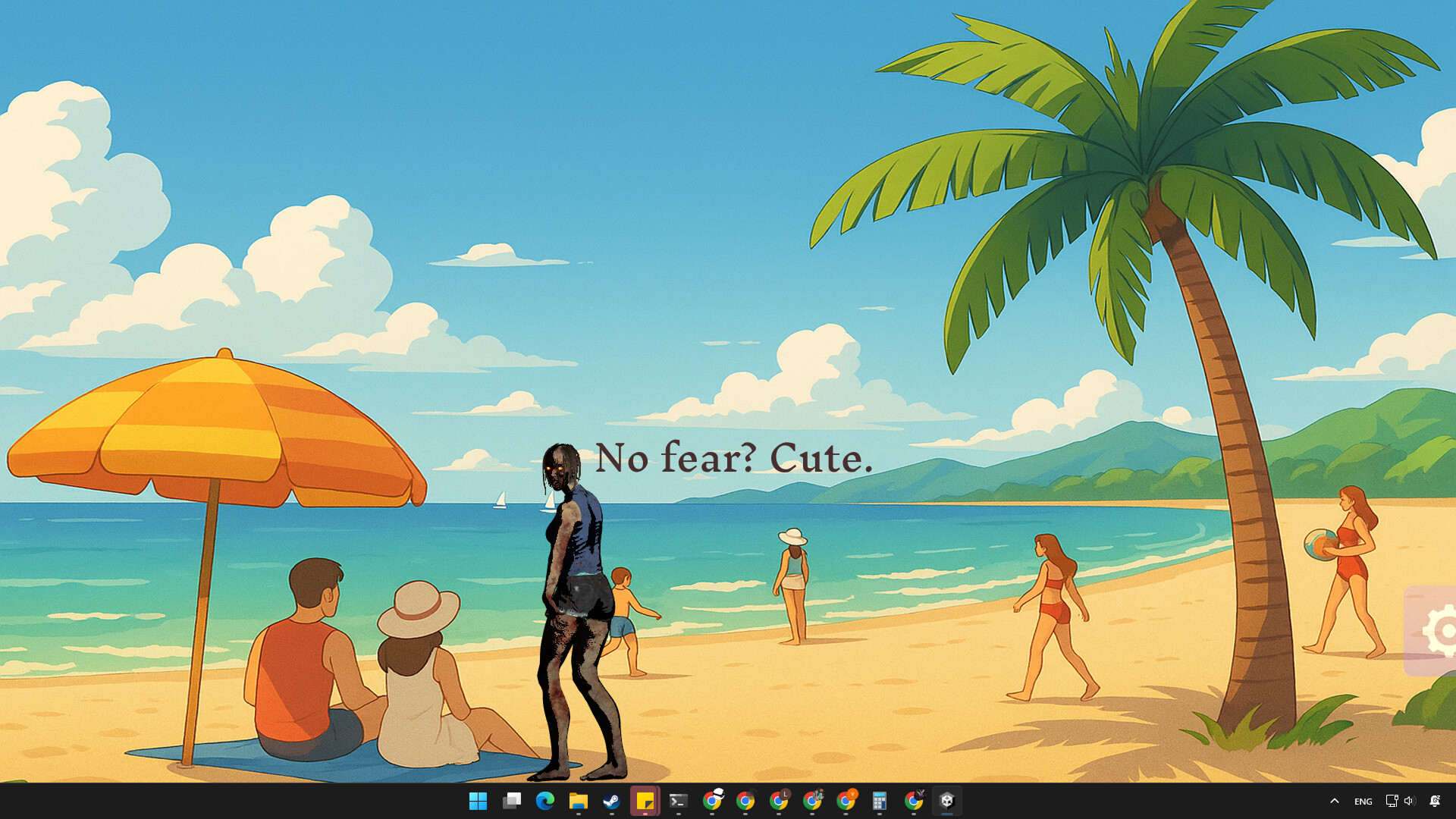The height and width of the screenshot is (819, 1456).
Task: Open quick settings via the monitor tray icon
Action: pyautogui.click(x=1392, y=801)
